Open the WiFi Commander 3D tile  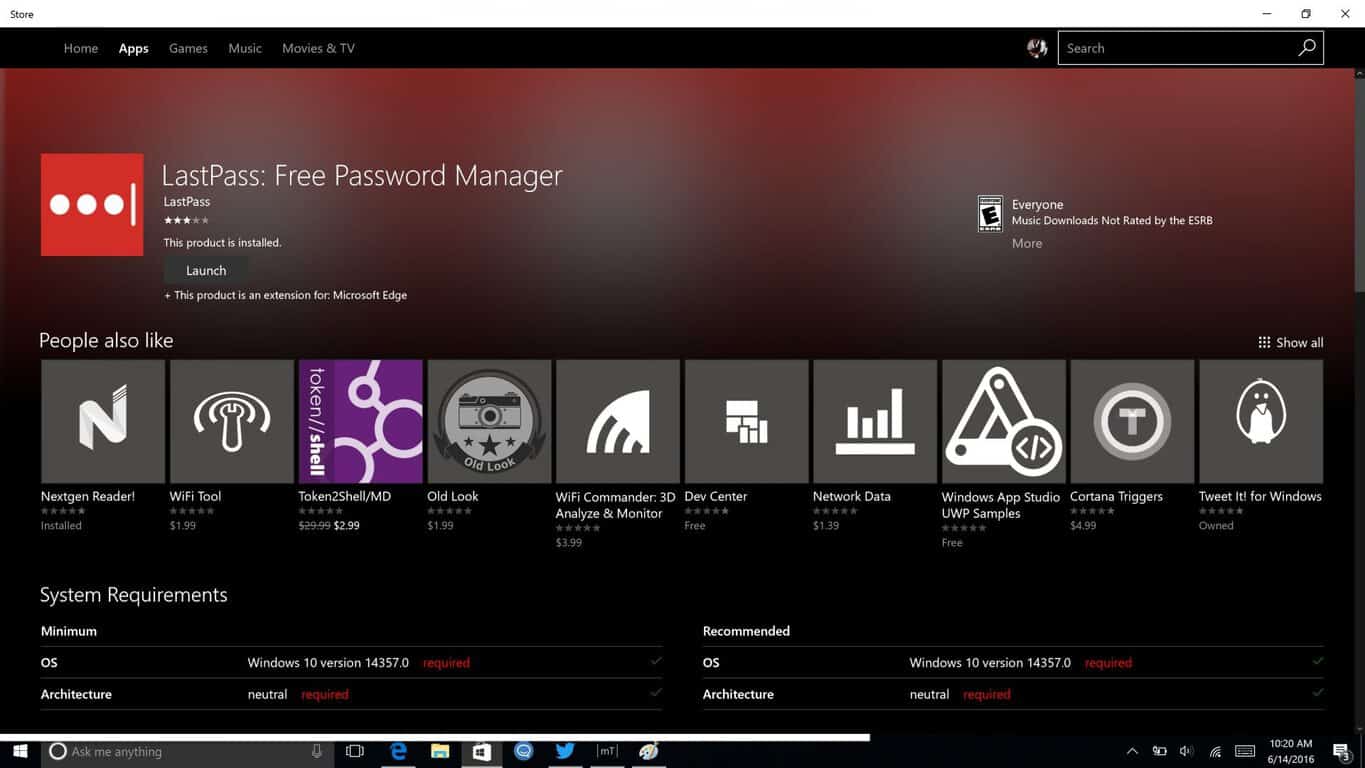pyautogui.click(x=618, y=422)
